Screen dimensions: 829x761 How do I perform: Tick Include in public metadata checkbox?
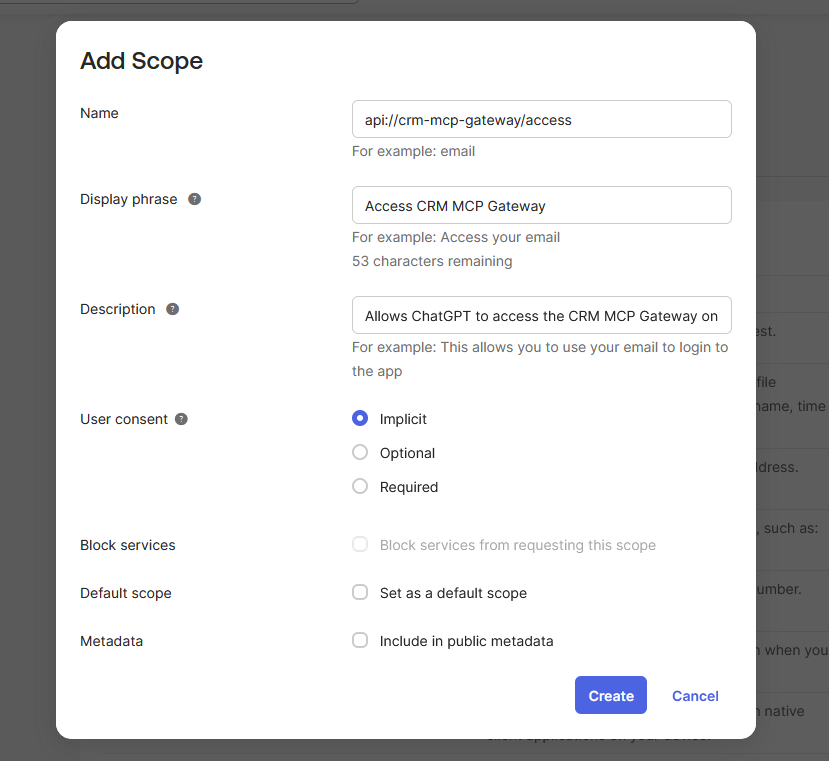coord(360,640)
